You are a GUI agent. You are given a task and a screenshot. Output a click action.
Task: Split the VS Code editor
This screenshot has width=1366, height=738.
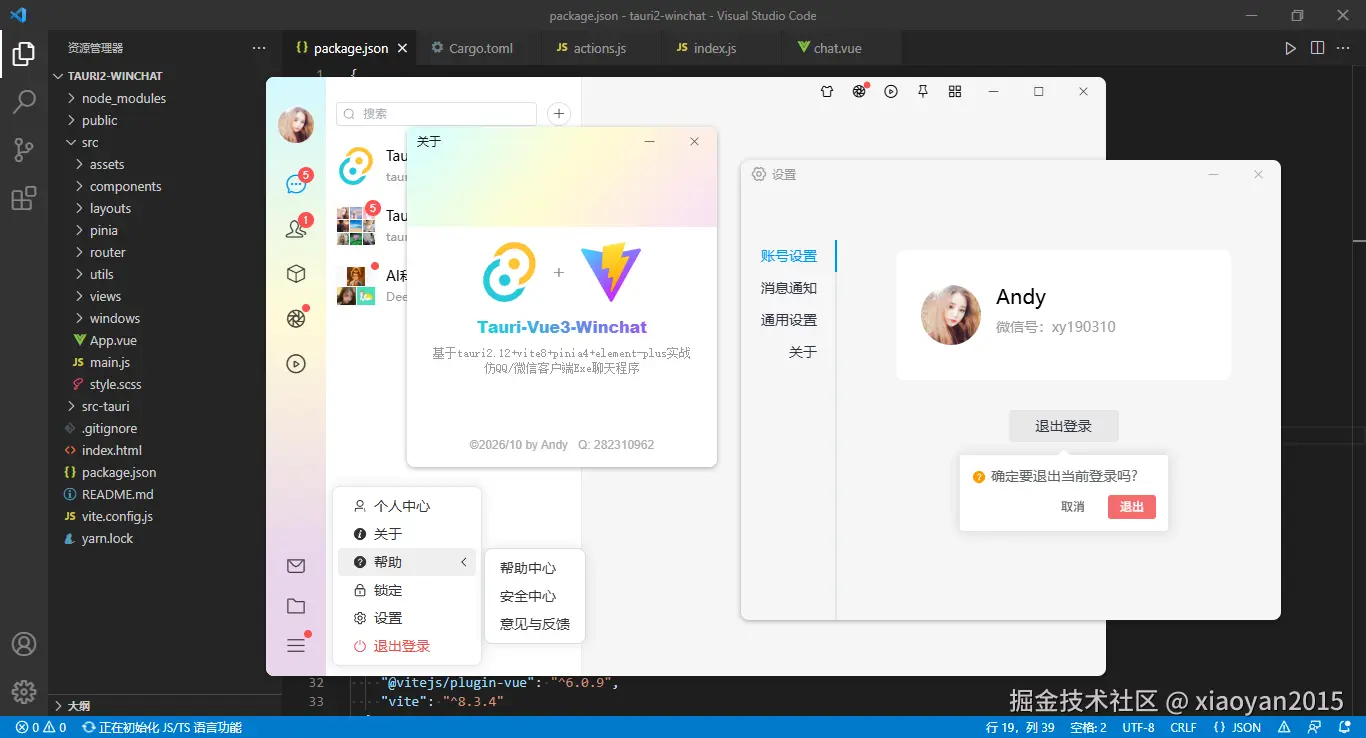(x=1317, y=48)
